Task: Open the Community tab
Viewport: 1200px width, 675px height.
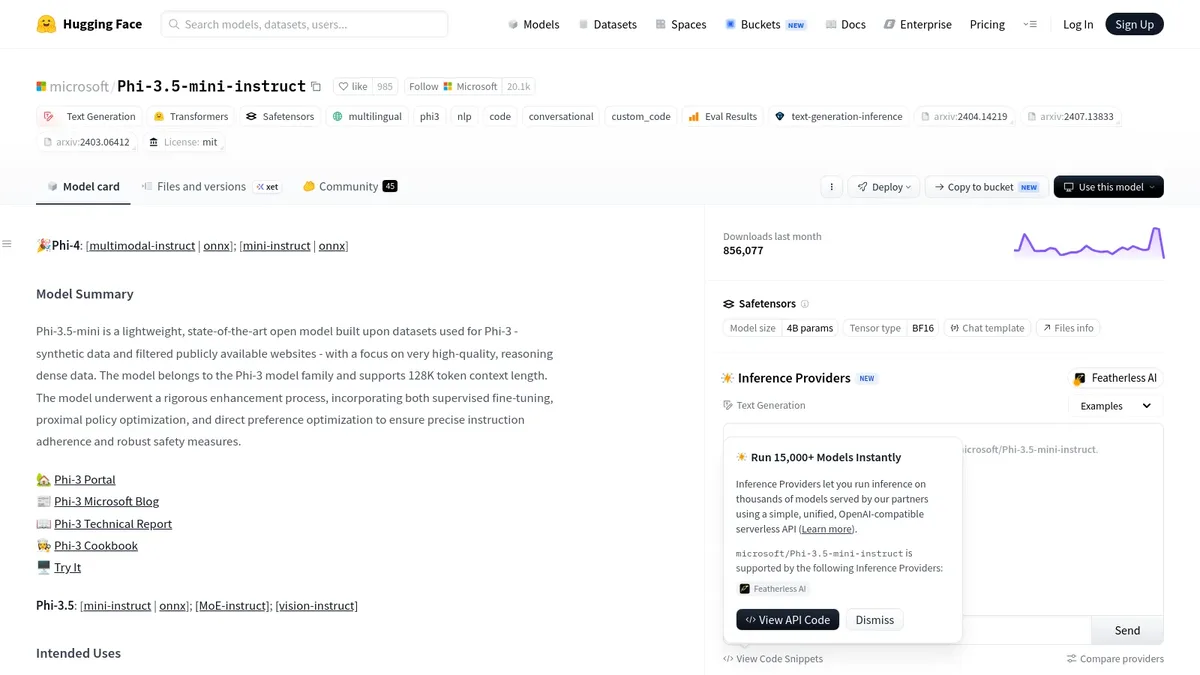Action: pos(350,187)
